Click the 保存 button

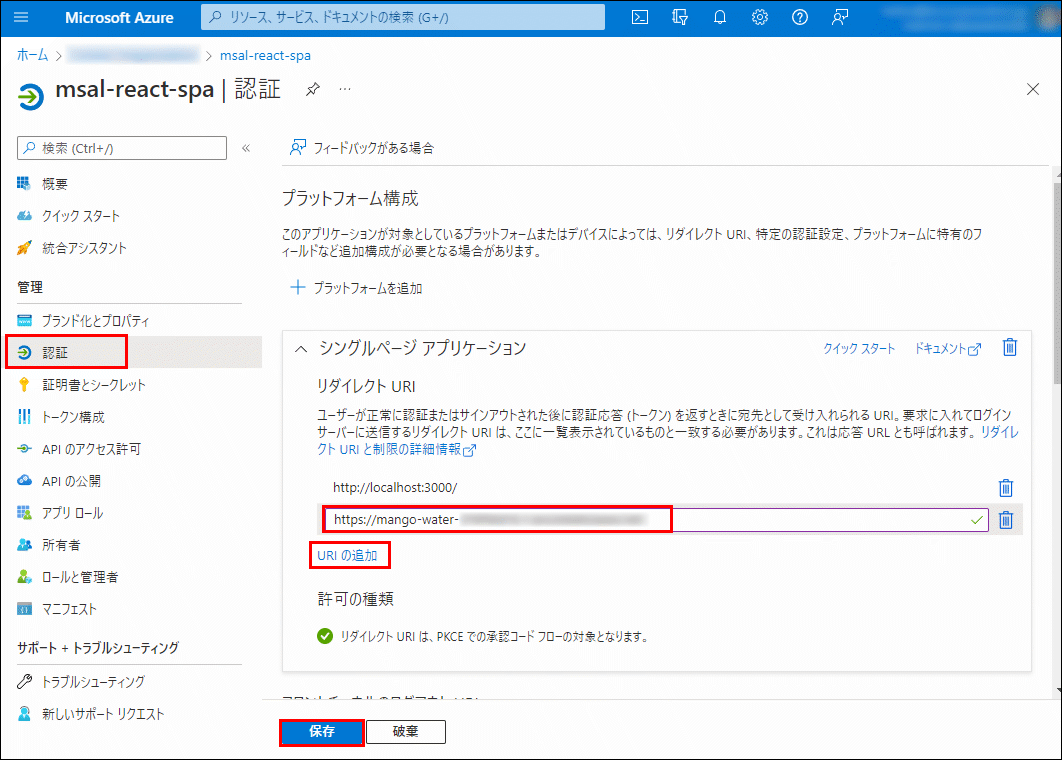point(322,732)
